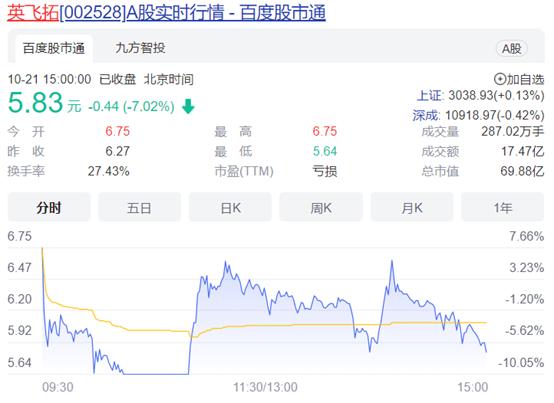Select the 日K chart tab

230,207
